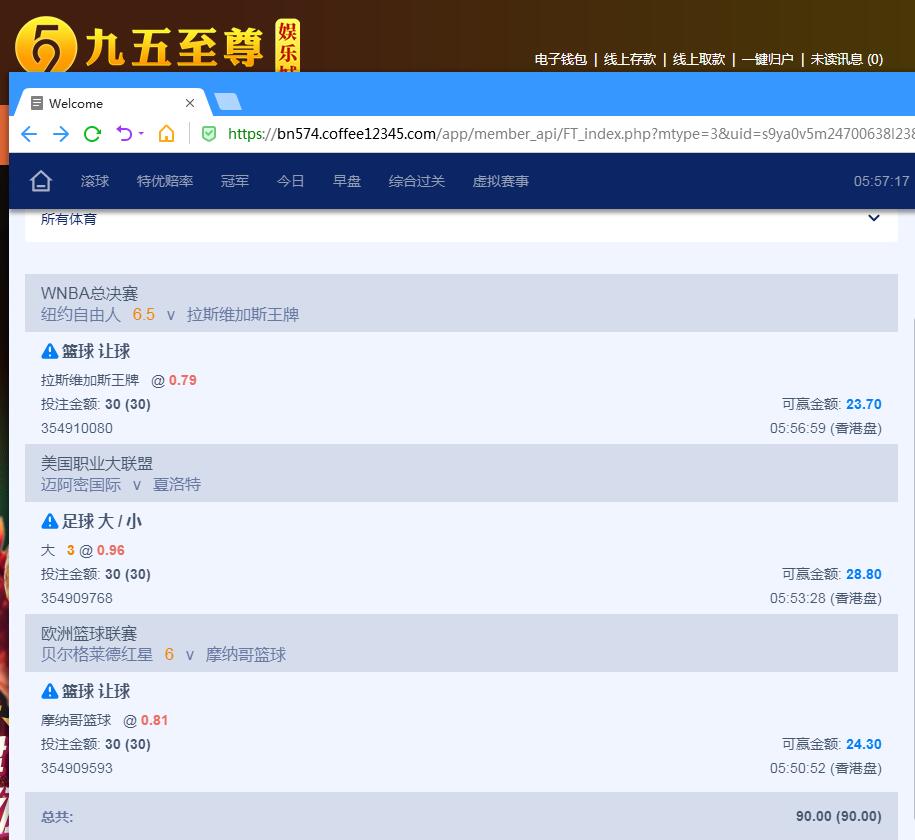
Task: Click the browser back arrow
Action: click(x=29, y=134)
